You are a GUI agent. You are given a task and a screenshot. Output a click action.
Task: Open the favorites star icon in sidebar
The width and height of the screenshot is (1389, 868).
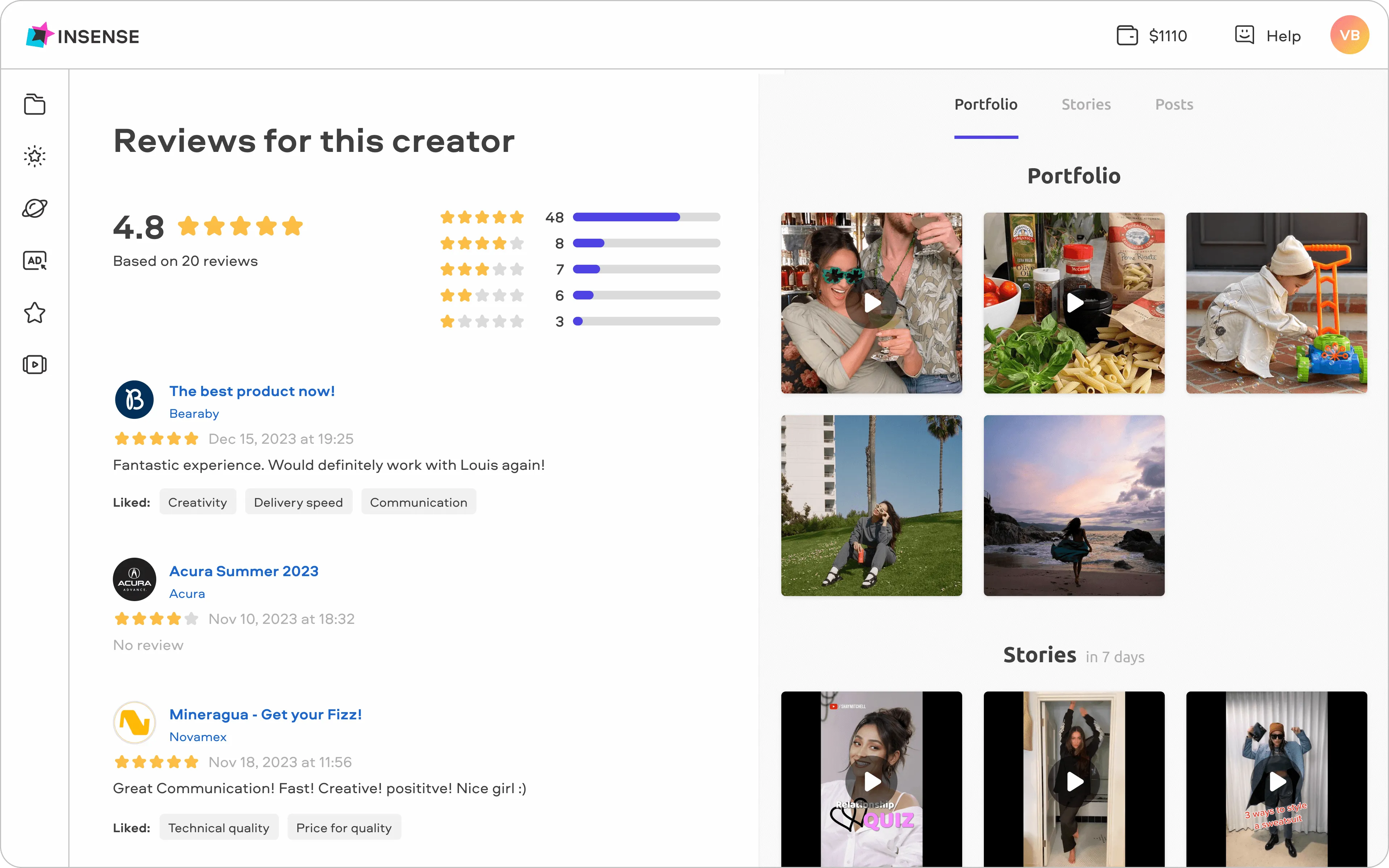click(x=34, y=312)
